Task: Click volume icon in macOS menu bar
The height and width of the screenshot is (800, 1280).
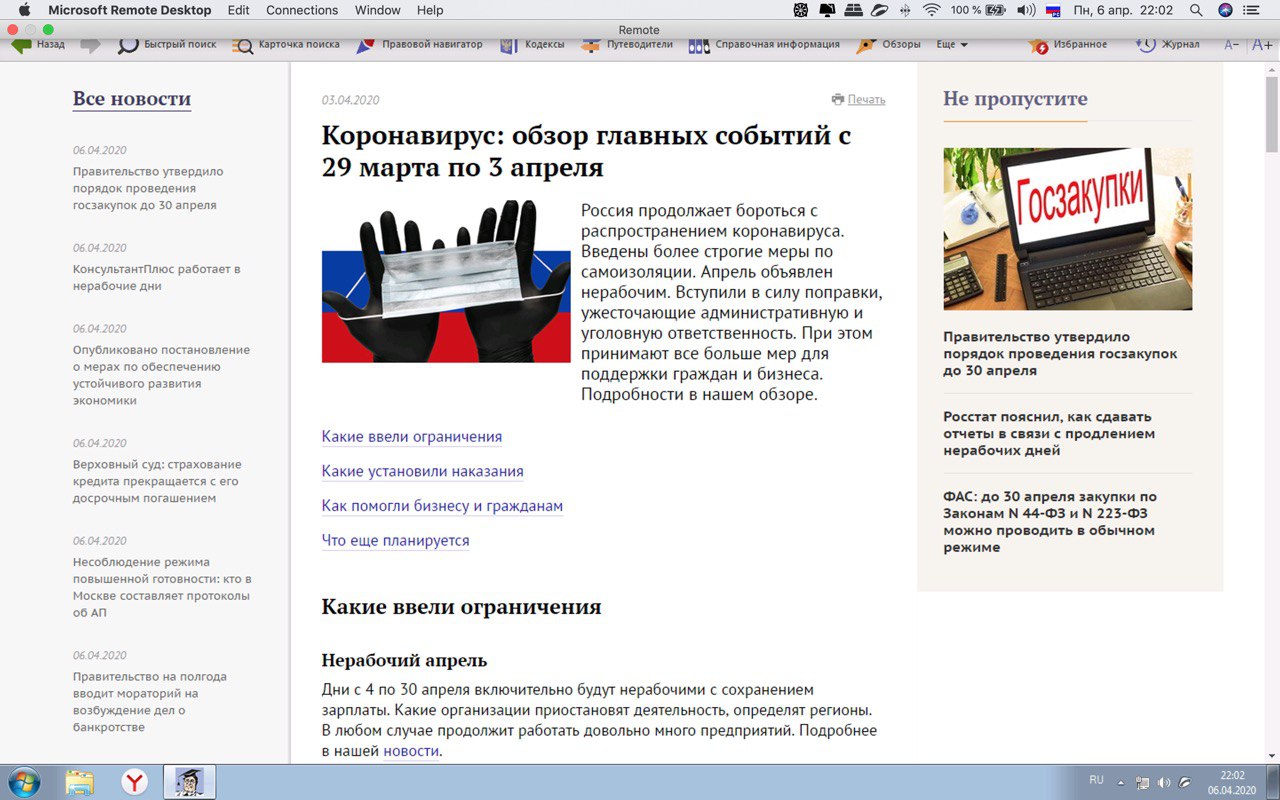Action: coord(1025,10)
